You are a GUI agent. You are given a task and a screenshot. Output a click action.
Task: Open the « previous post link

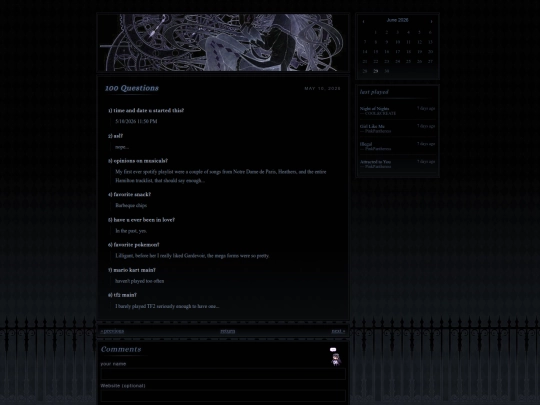click(112, 331)
